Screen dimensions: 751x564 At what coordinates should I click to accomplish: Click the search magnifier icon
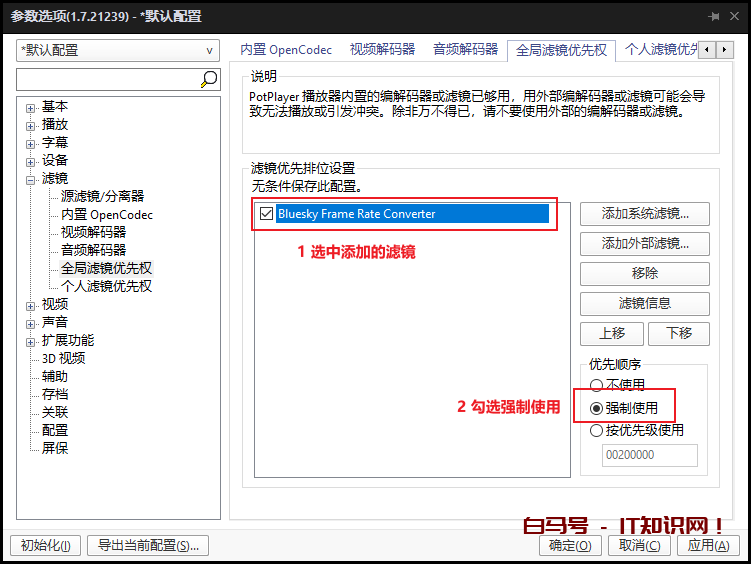click(x=209, y=79)
